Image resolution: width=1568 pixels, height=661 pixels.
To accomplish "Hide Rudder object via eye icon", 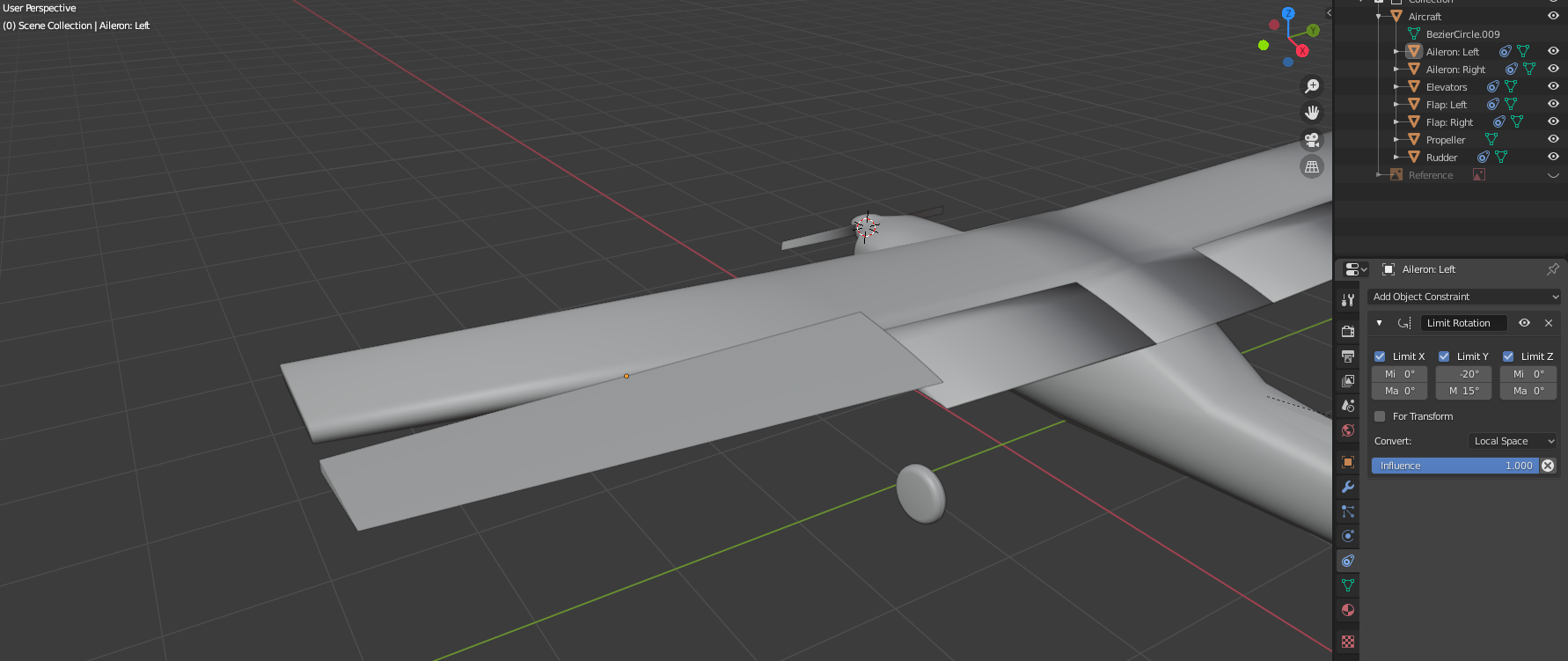I will click(1553, 157).
